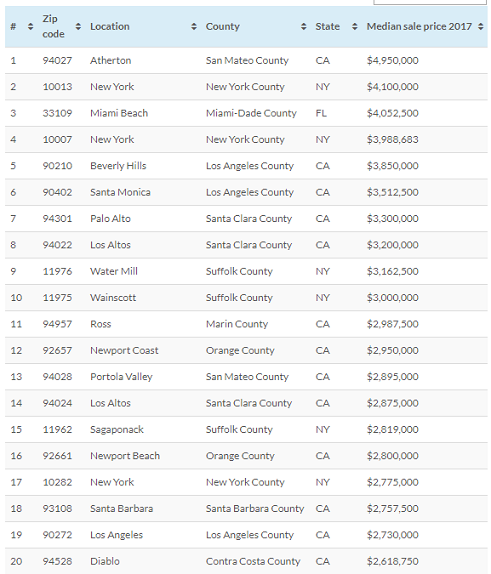Click State column sort arrows icon
This screenshot has height=574, width=491.
(x=354, y=26)
